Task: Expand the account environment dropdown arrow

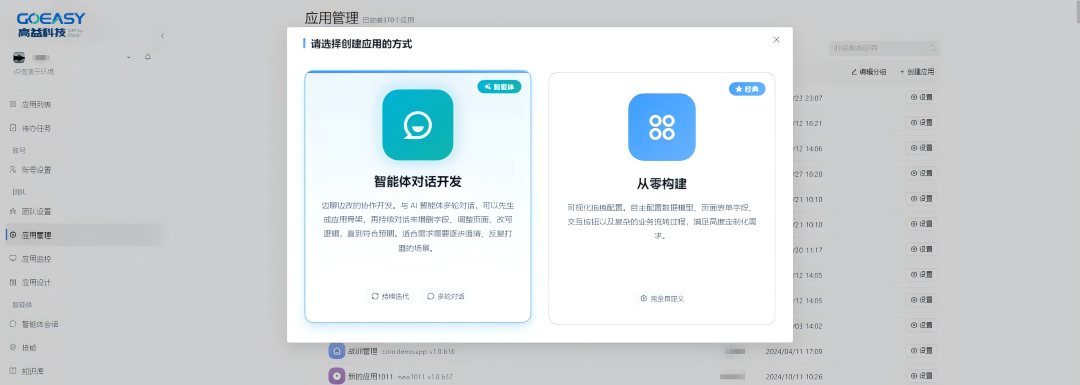Action: click(x=129, y=57)
